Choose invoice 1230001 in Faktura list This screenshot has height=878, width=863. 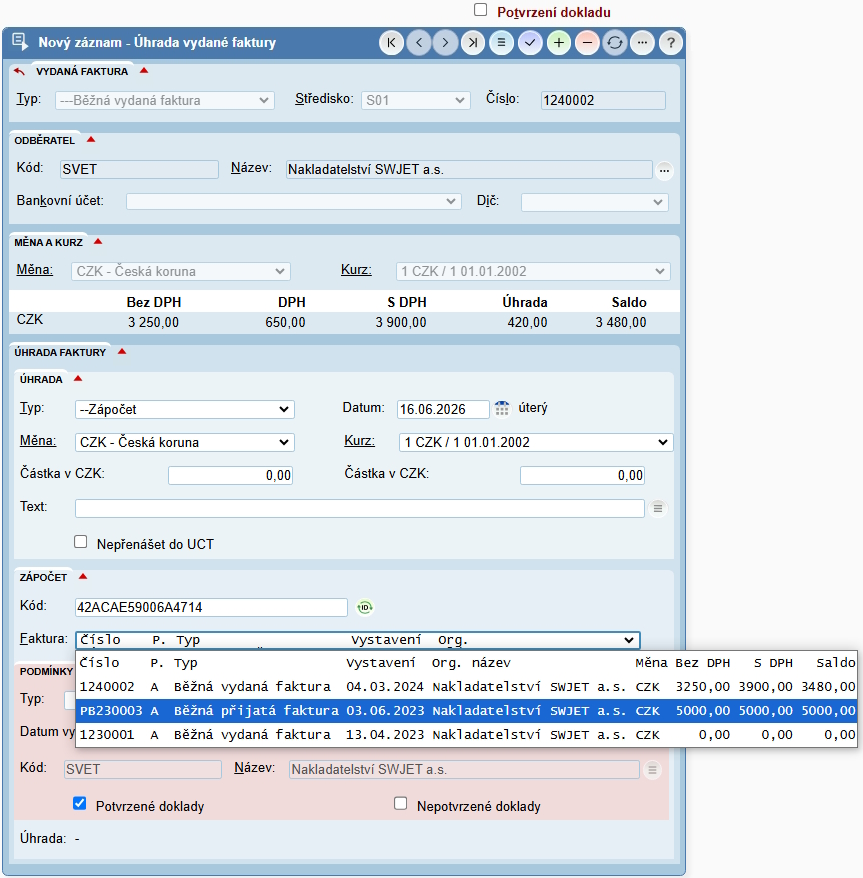click(467, 735)
